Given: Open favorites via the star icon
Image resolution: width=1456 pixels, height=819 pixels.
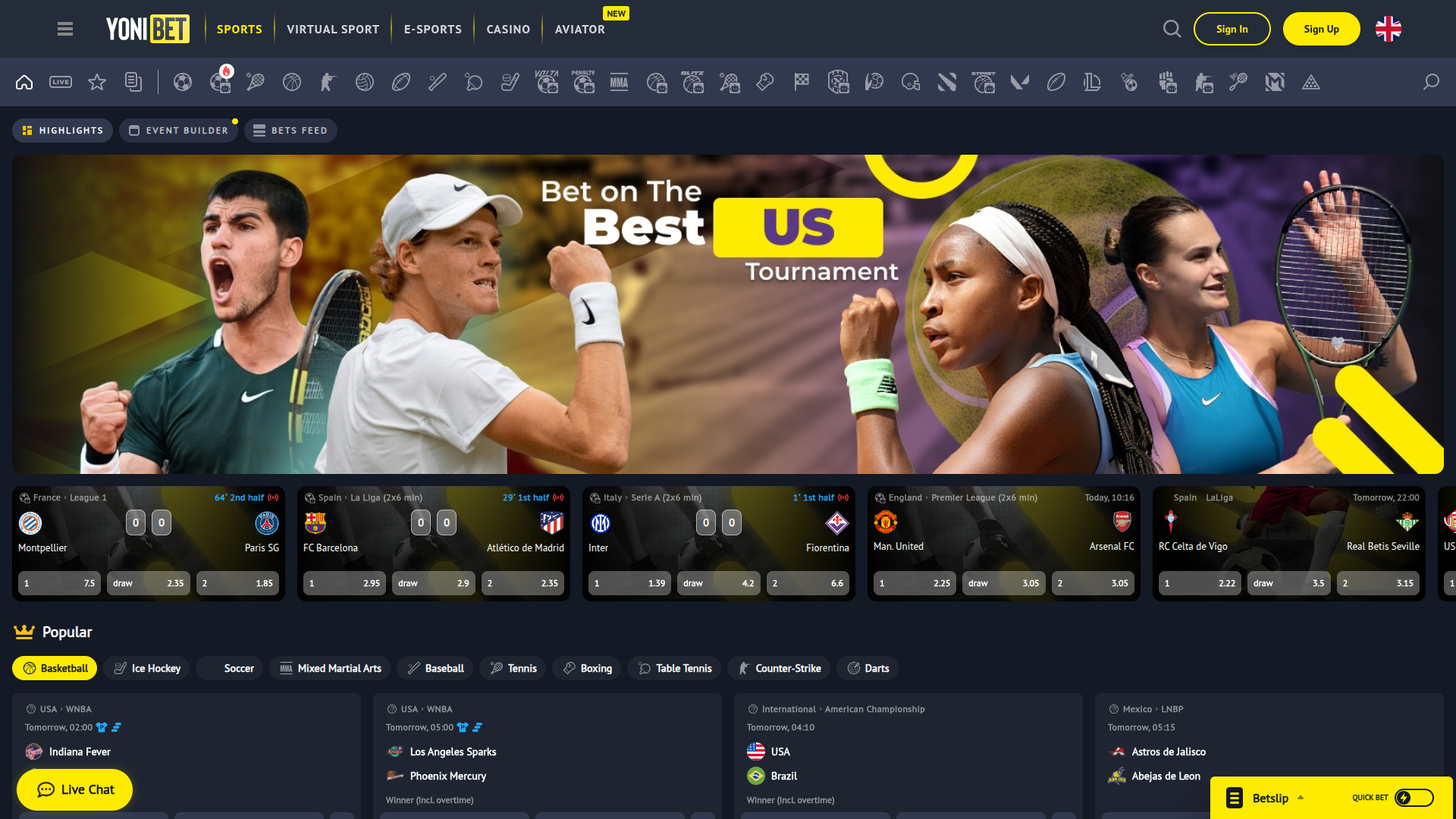Looking at the screenshot, I should (x=97, y=82).
